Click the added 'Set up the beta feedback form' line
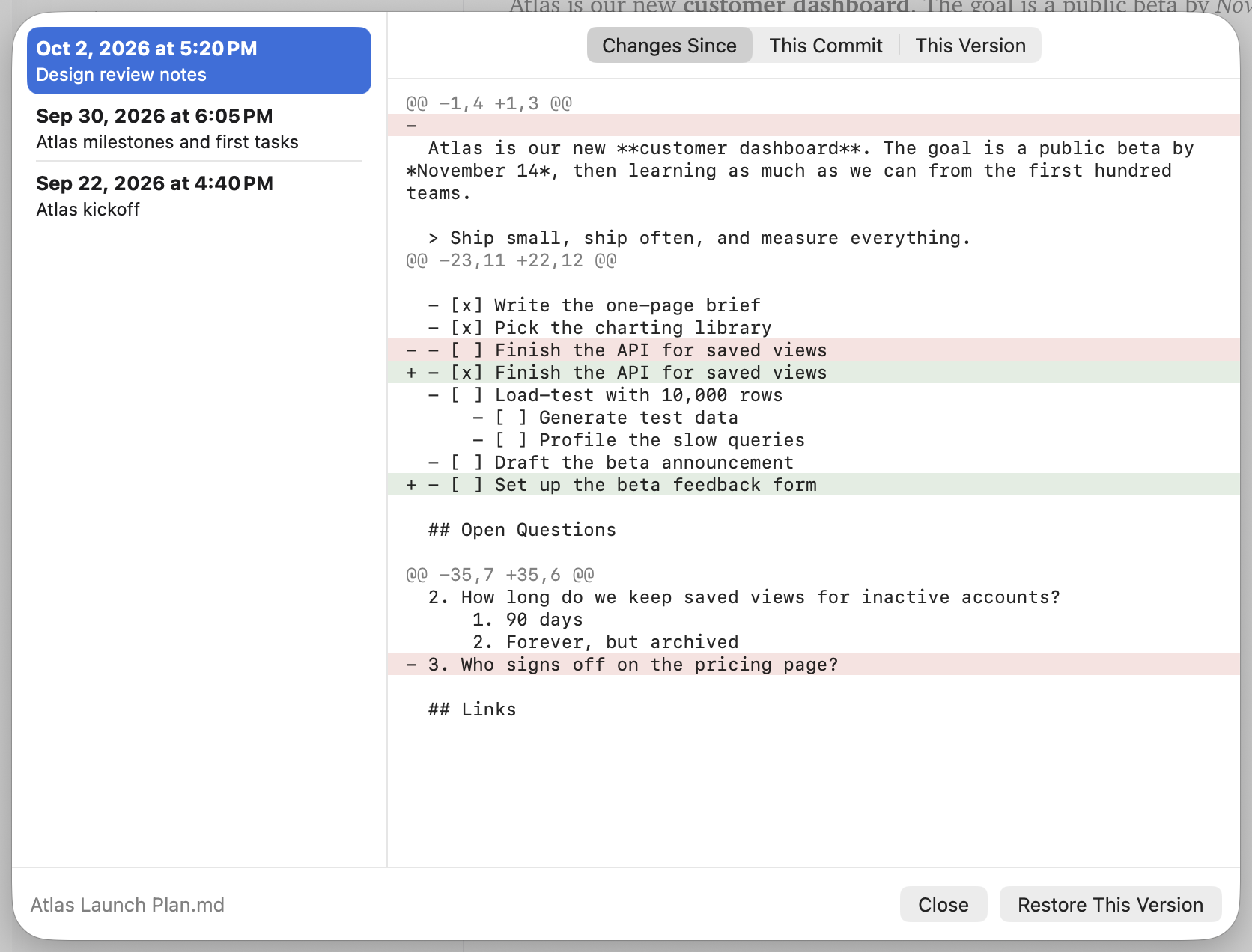Image resolution: width=1252 pixels, height=952 pixels. coord(814,485)
